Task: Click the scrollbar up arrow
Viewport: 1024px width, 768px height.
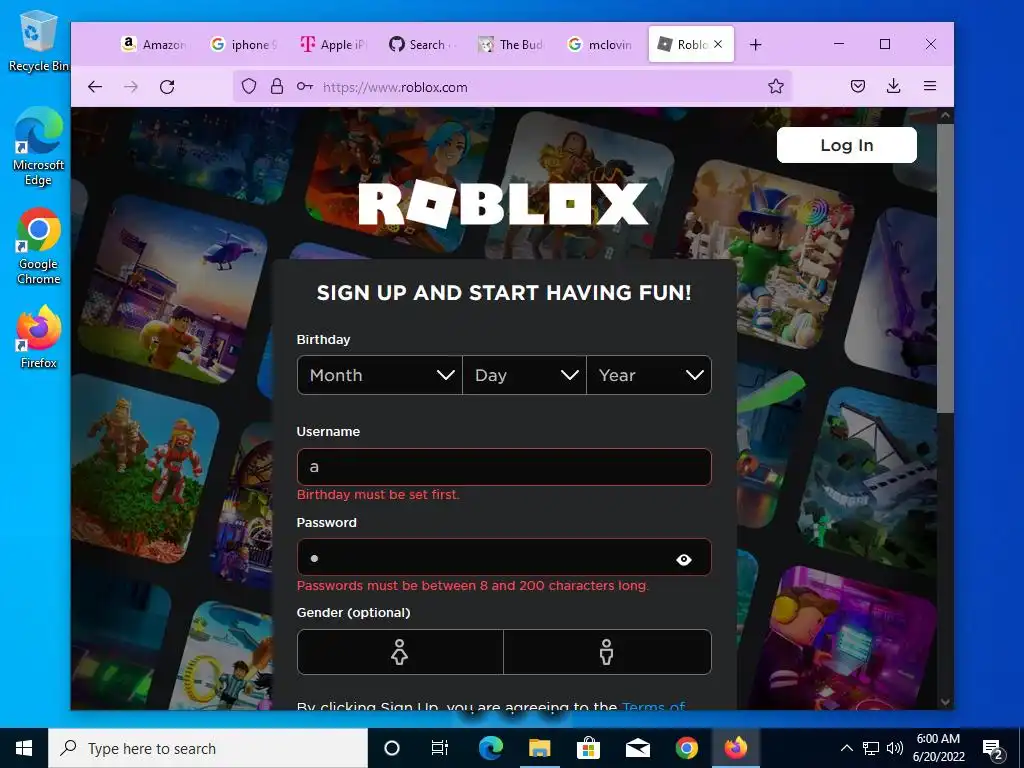Action: [945, 116]
